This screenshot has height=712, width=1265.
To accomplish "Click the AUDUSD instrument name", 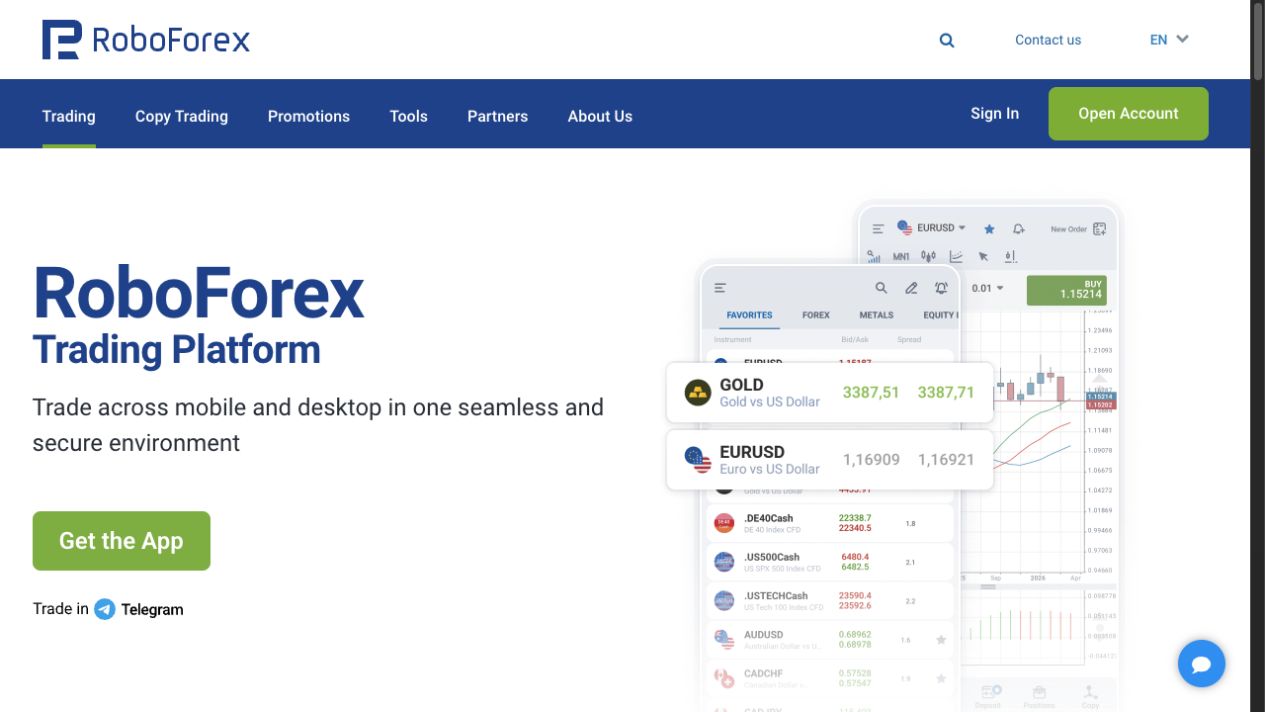I will [x=764, y=635].
